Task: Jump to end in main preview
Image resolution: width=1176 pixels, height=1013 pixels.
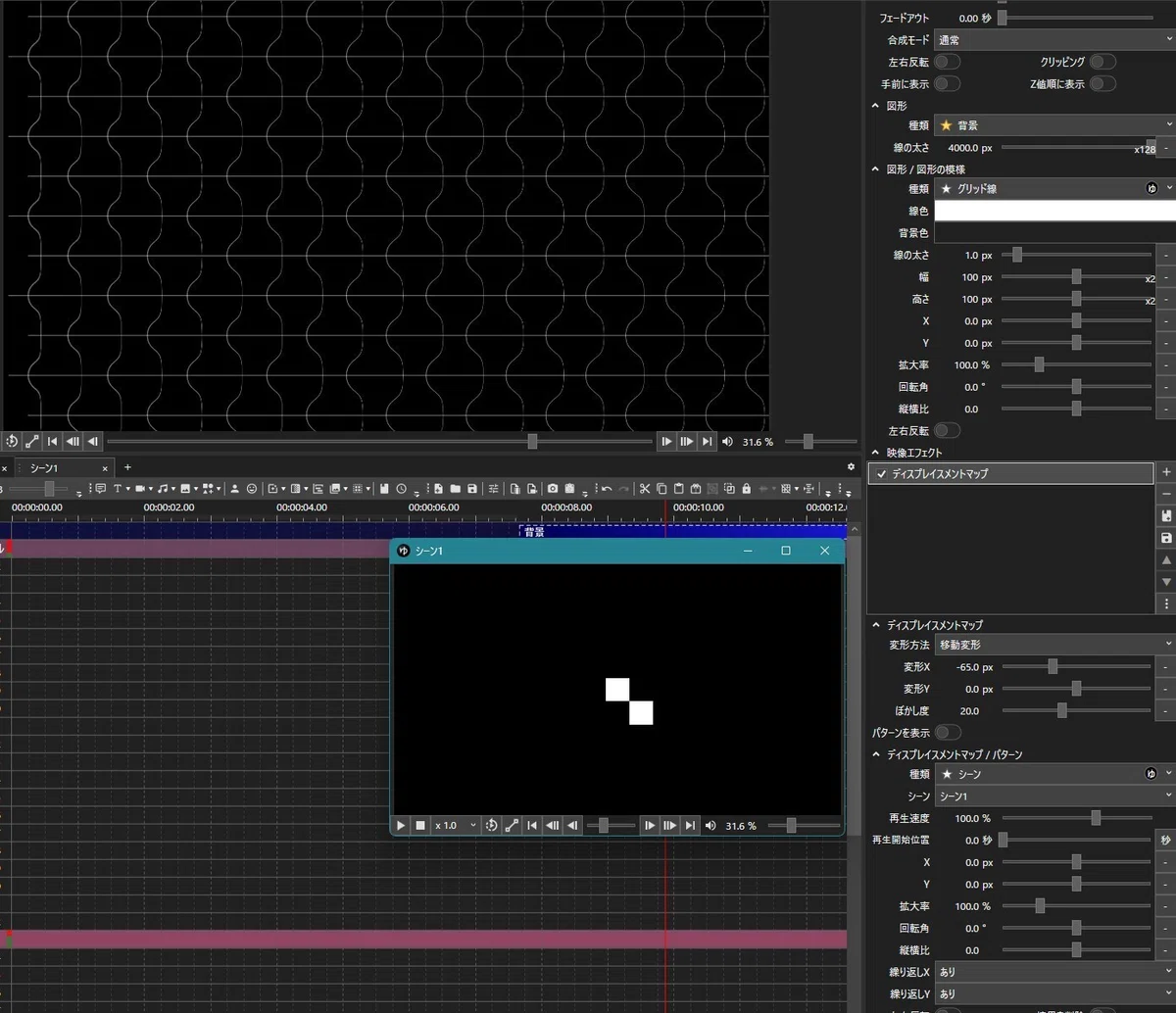Action: point(707,442)
